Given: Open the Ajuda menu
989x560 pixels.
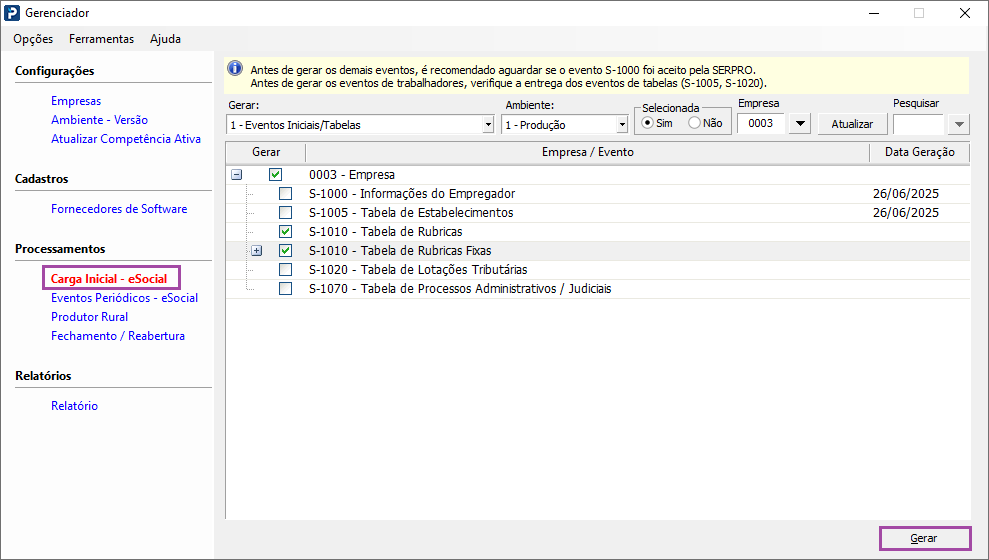Looking at the screenshot, I should point(165,39).
